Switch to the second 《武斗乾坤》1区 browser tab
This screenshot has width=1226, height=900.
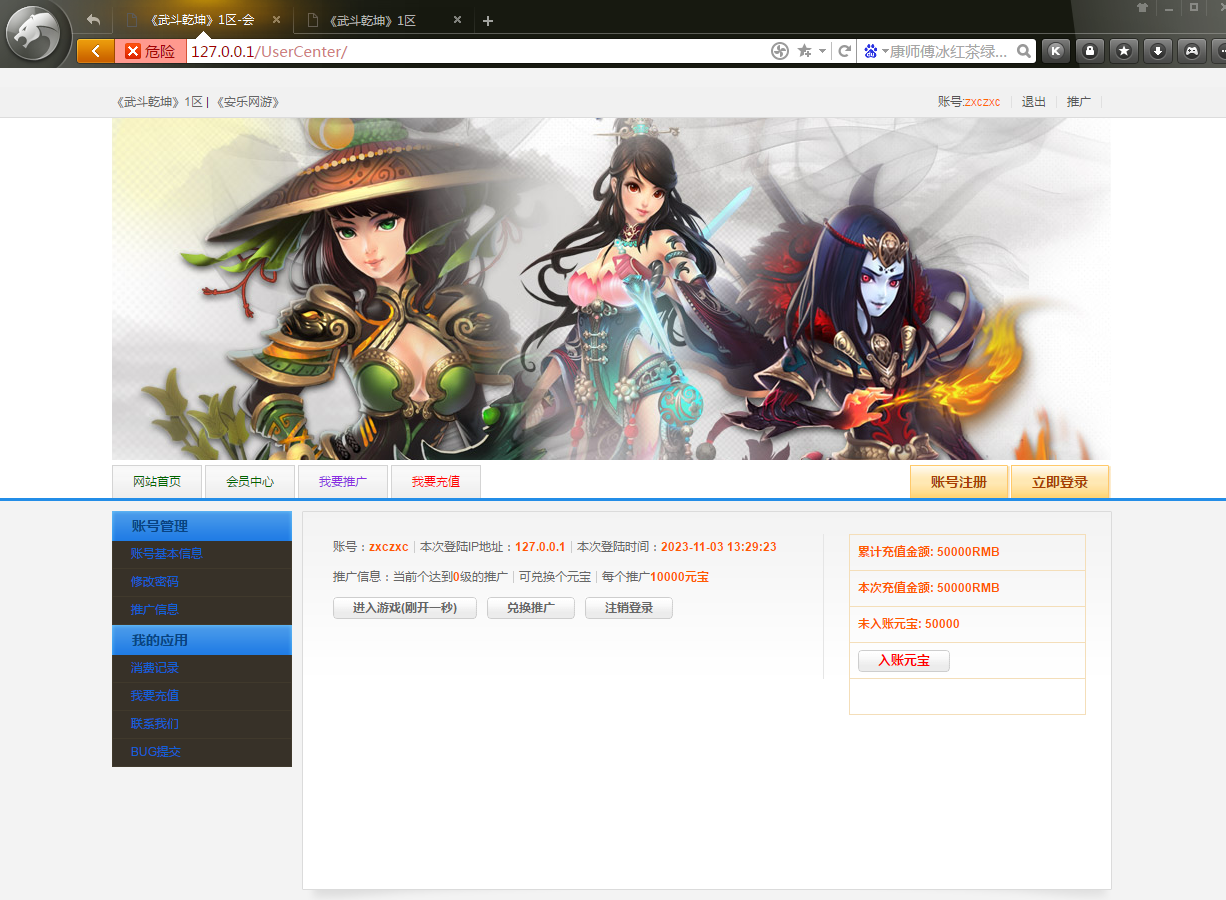pos(383,20)
